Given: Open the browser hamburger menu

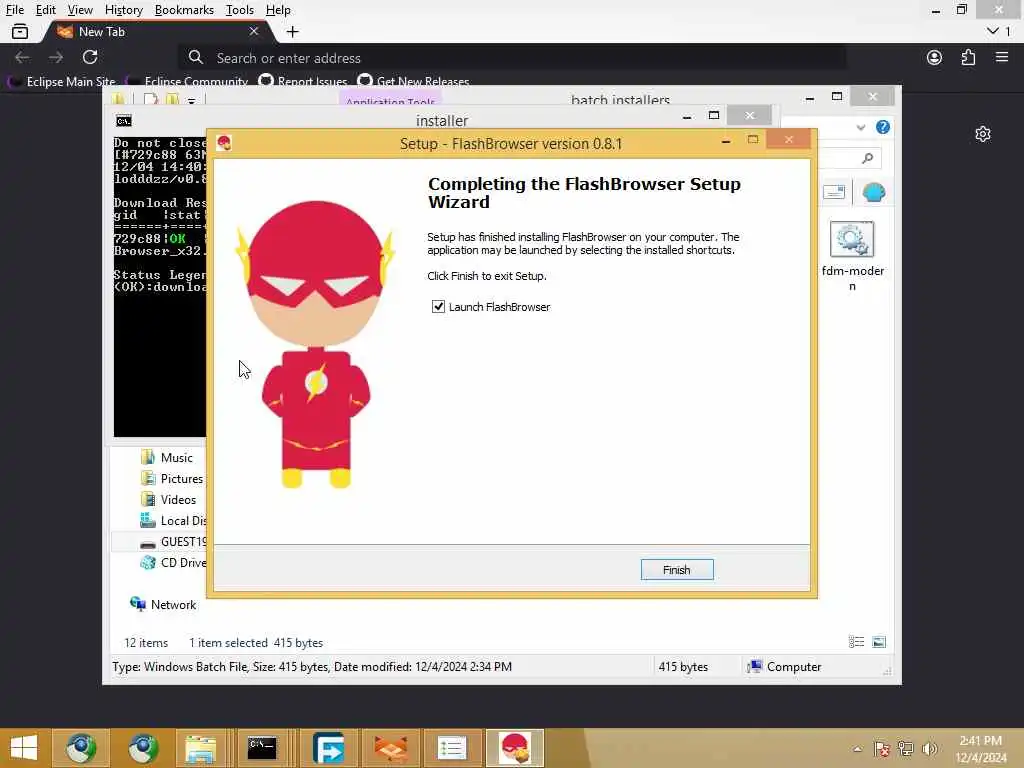Looking at the screenshot, I should 1002,57.
